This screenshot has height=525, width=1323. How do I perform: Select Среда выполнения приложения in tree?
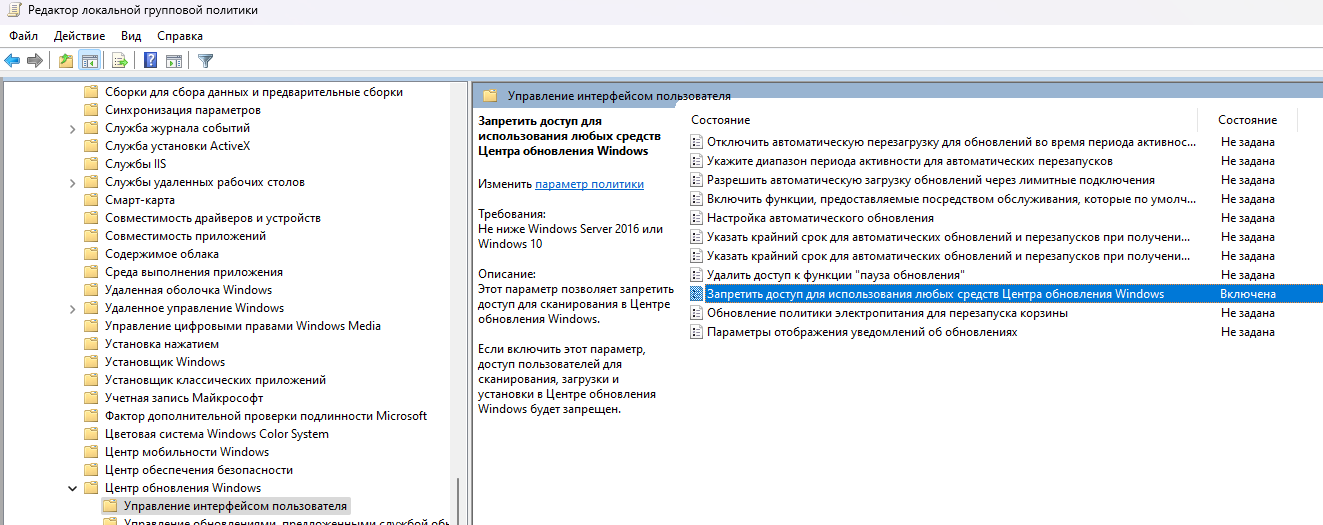194,272
